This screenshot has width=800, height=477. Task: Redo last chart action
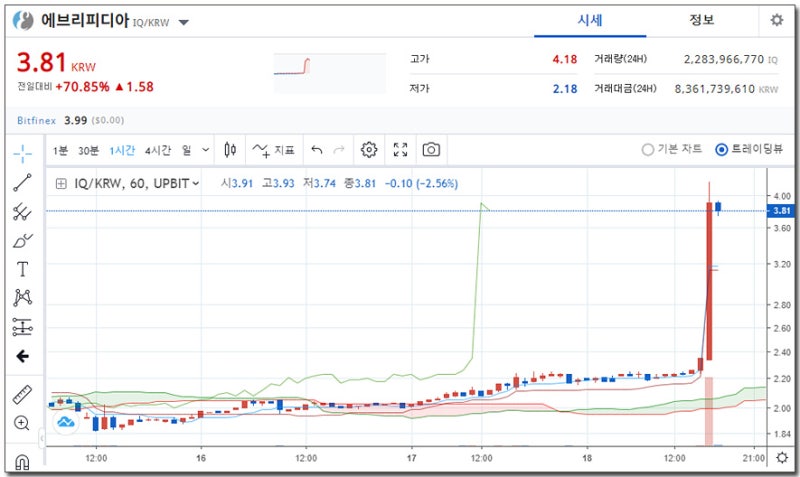339,150
